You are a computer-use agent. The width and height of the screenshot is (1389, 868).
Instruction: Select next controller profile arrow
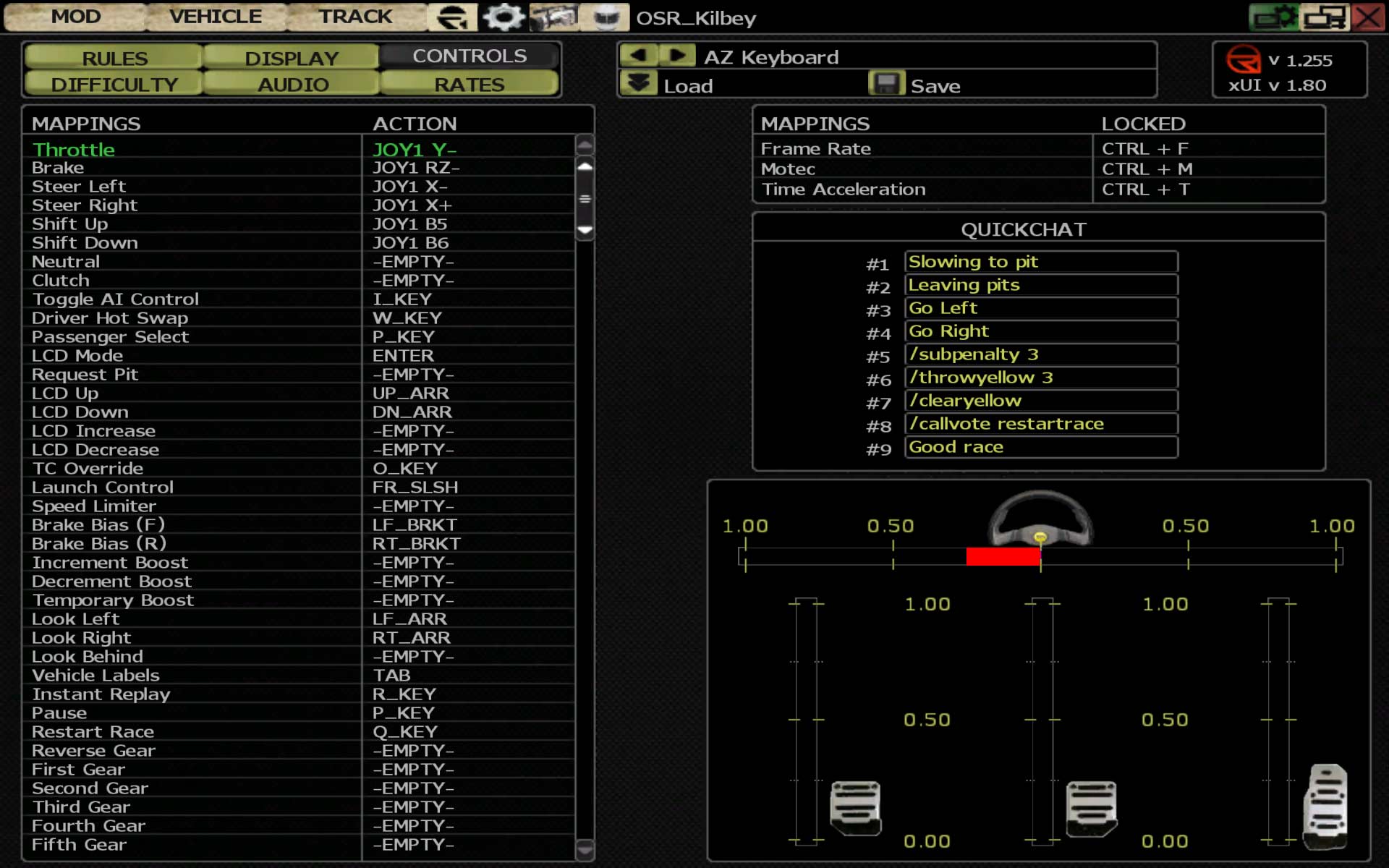pyautogui.click(x=677, y=56)
